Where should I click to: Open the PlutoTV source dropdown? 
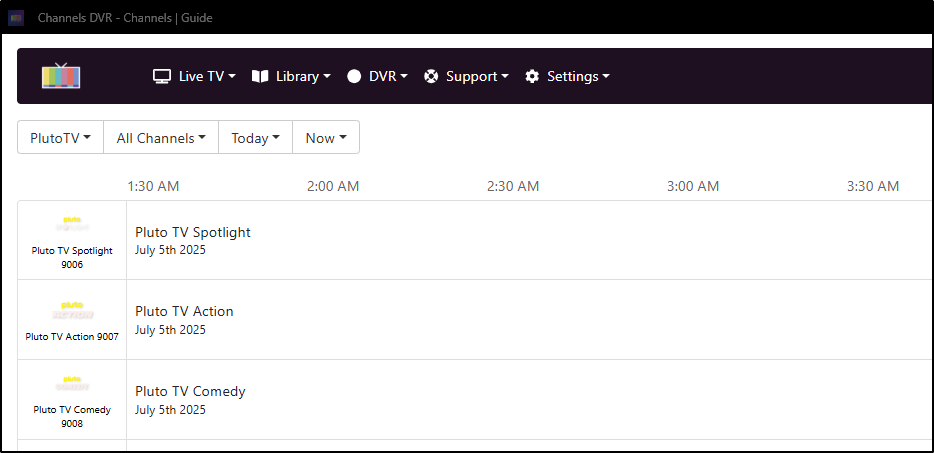61,138
